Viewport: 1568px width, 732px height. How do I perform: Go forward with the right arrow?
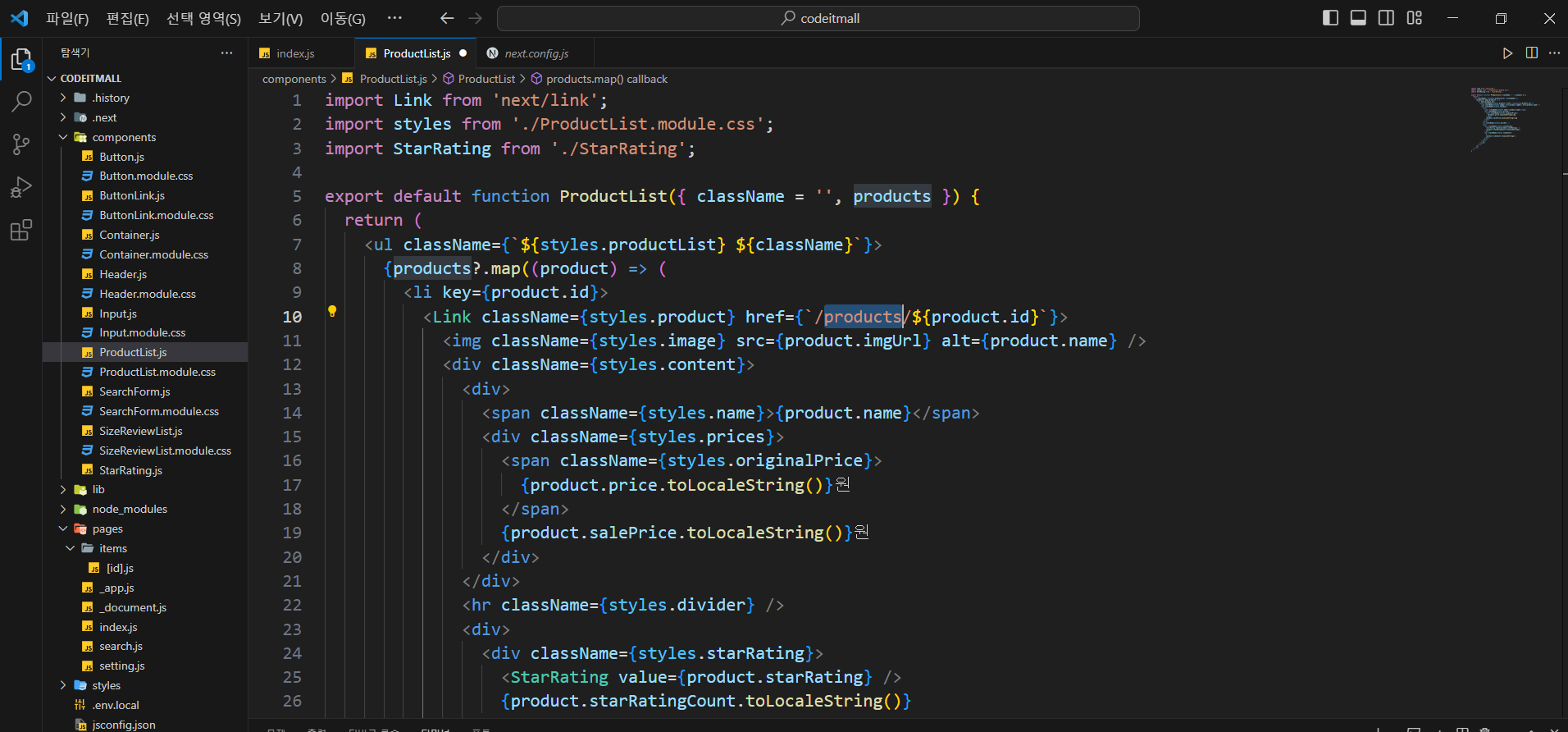475,18
